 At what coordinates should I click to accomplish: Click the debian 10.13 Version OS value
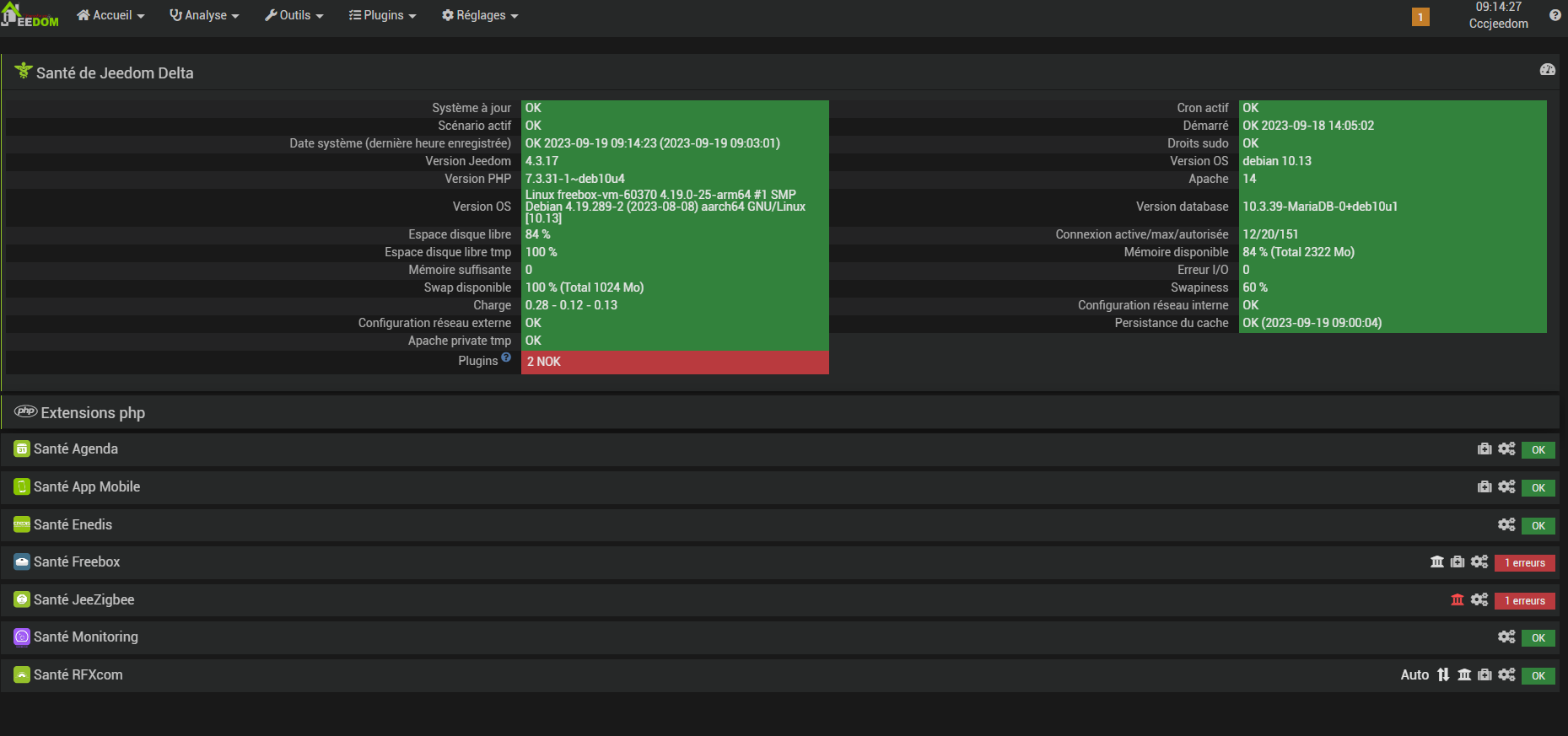[1277, 161]
